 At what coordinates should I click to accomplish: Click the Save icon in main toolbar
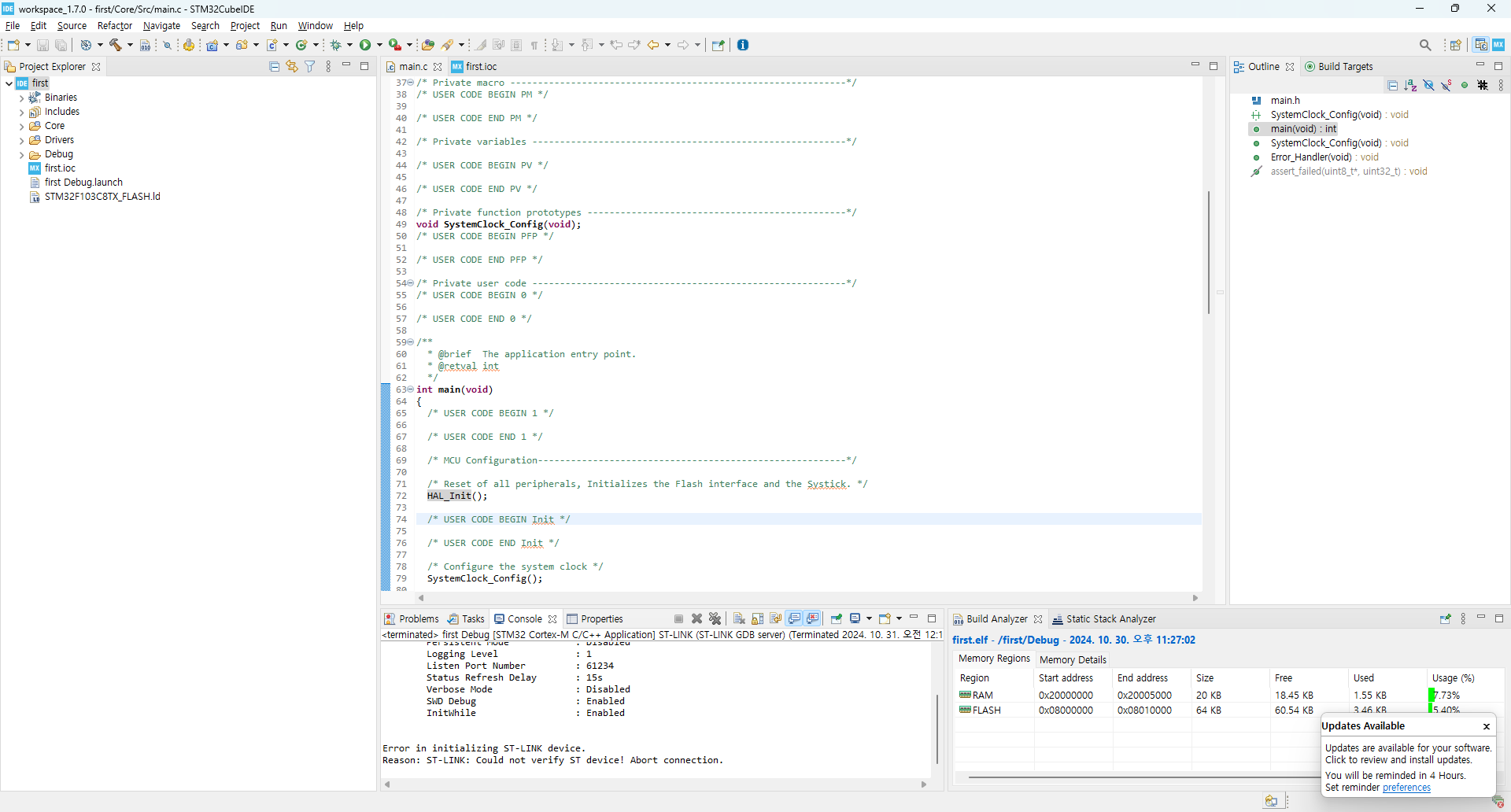pyautogui.click(x=43, y=45)
